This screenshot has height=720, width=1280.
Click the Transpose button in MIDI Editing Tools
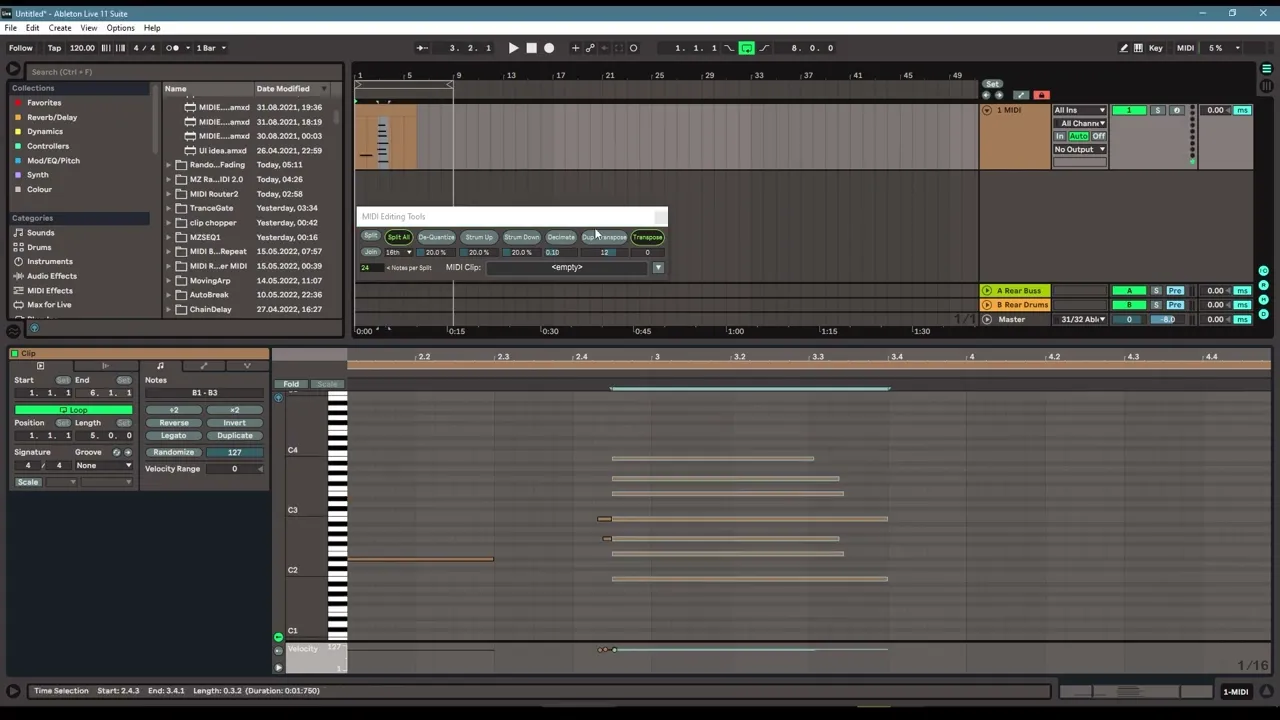[x=648, y=237]
